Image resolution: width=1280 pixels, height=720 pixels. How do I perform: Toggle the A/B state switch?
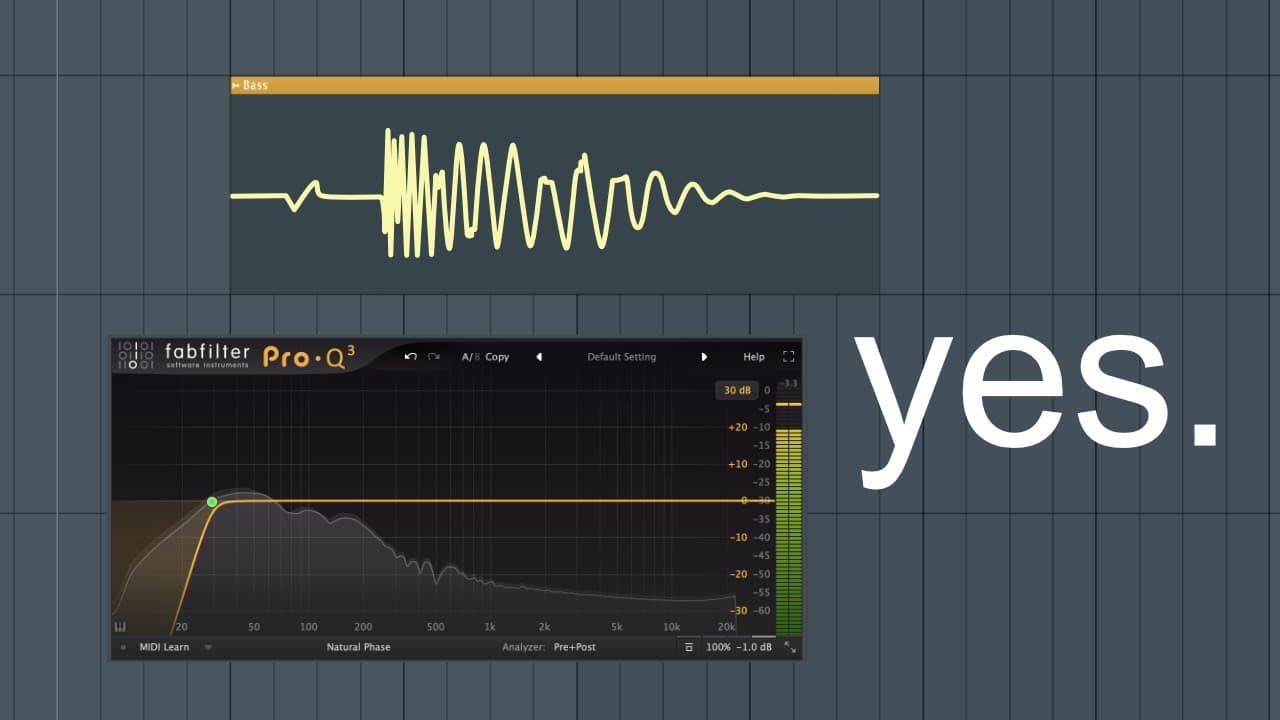point(471,357)
